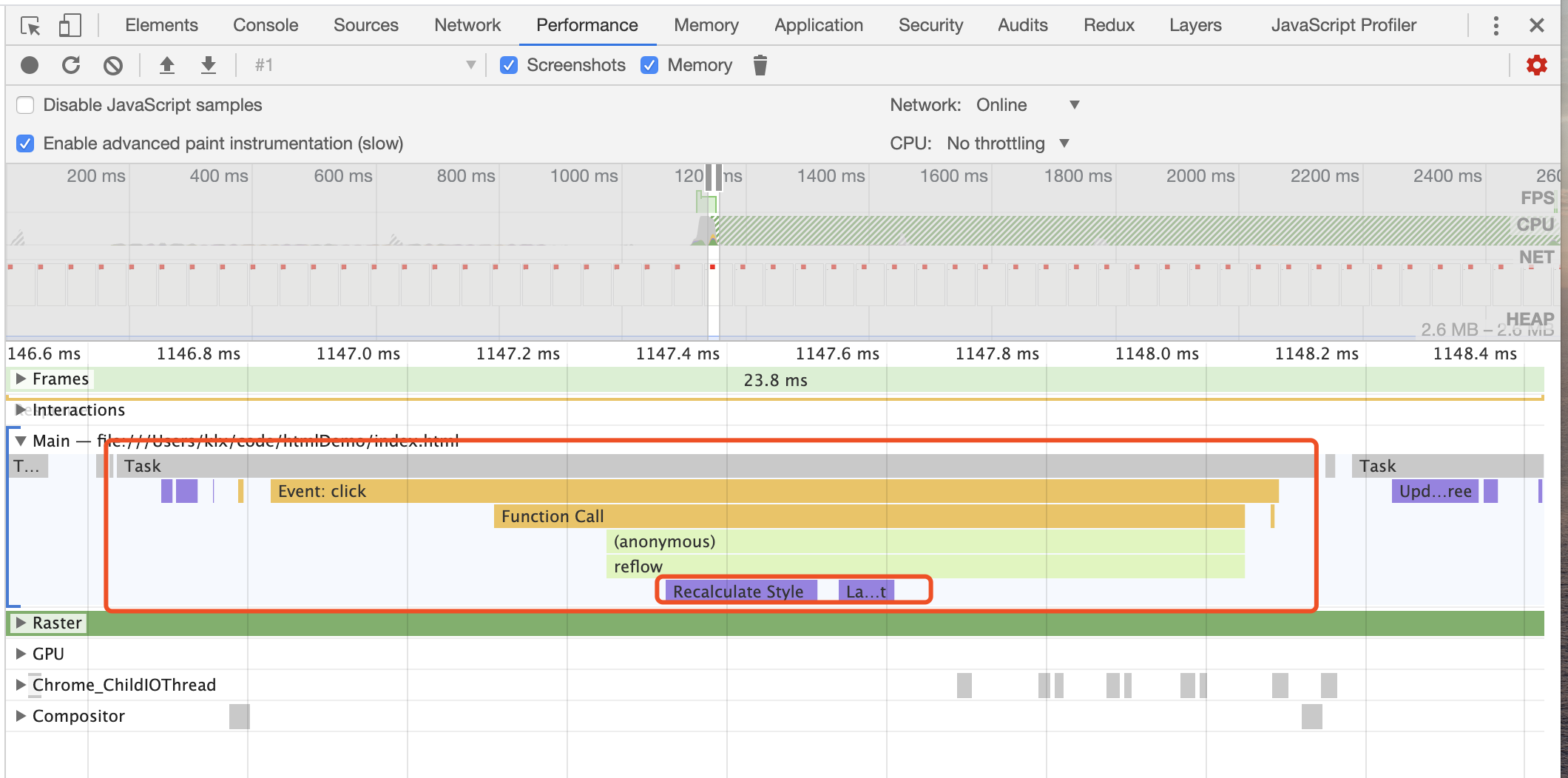This screenshot has height=778, width=1568.
Task: Collect garbage with the trash can icon
Action: click(x=760, y=65)
